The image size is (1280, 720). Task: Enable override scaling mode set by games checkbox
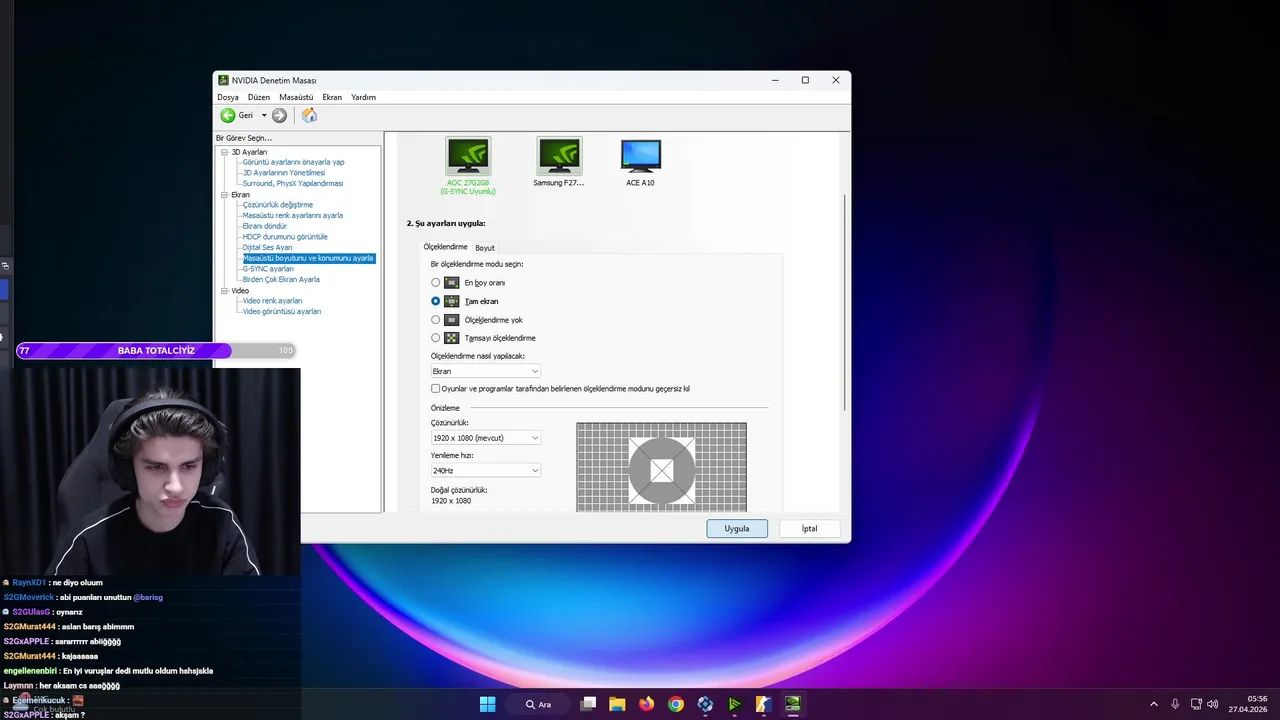[435, 388]
